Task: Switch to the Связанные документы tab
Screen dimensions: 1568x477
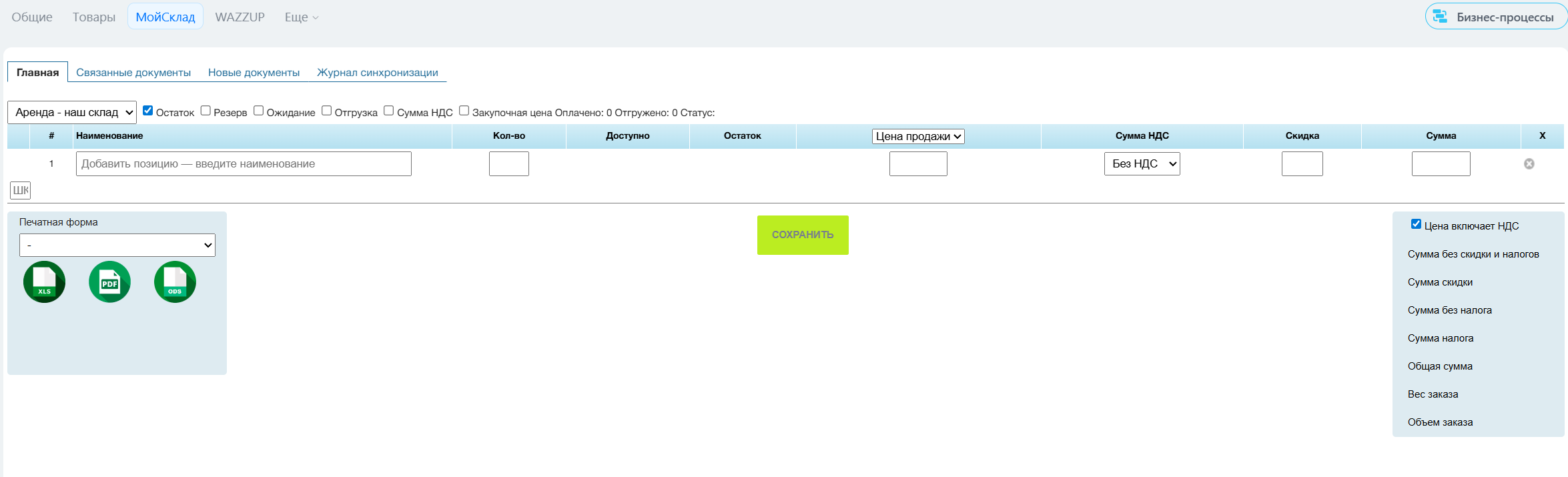Action: click(133, 72)
